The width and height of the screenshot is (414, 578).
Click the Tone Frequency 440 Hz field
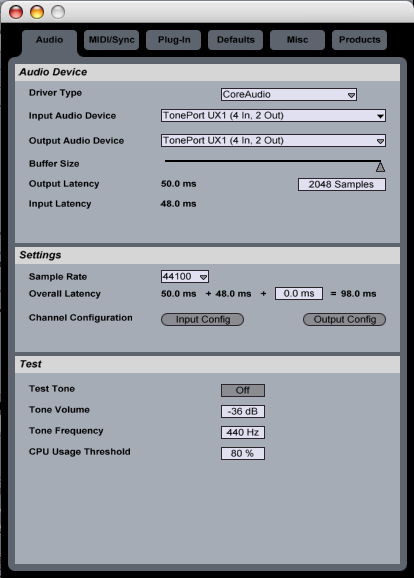243,432
